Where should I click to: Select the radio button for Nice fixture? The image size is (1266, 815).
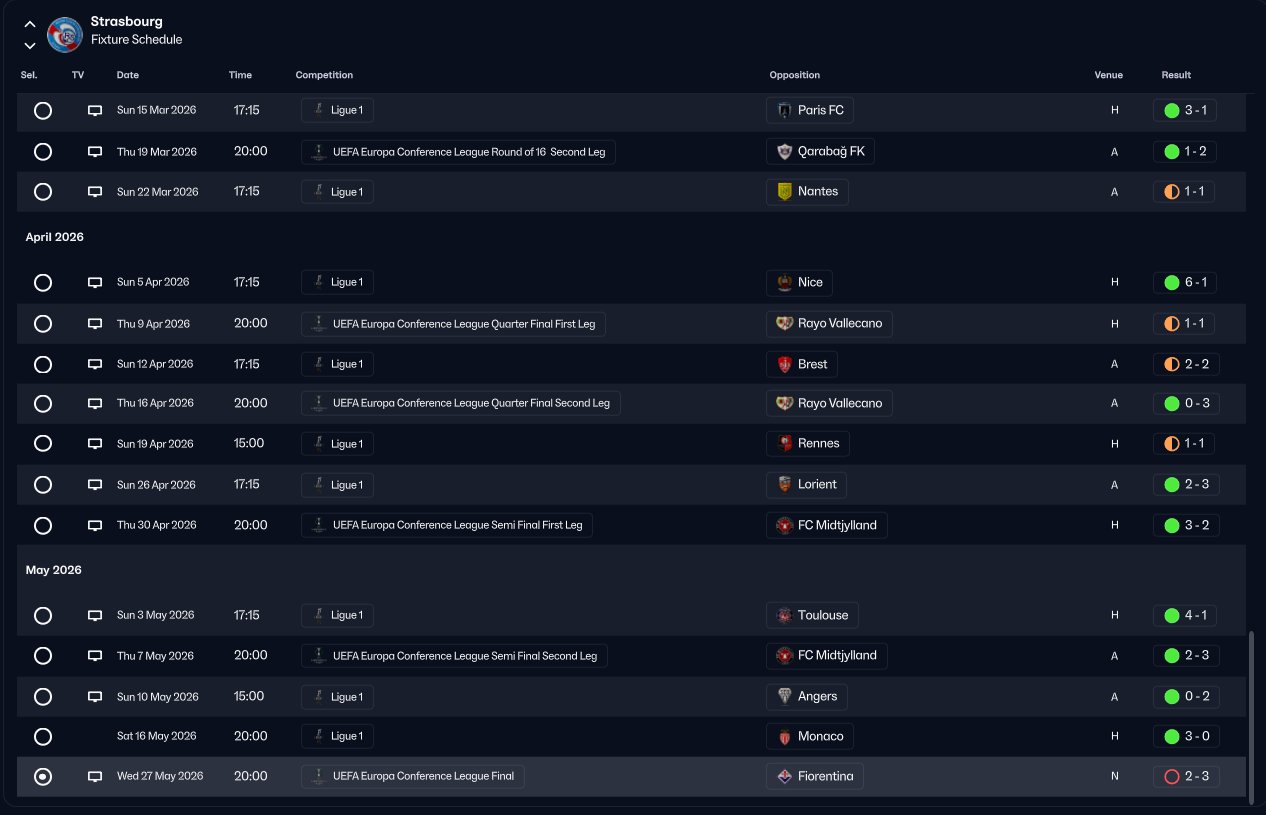pos(43,283)
